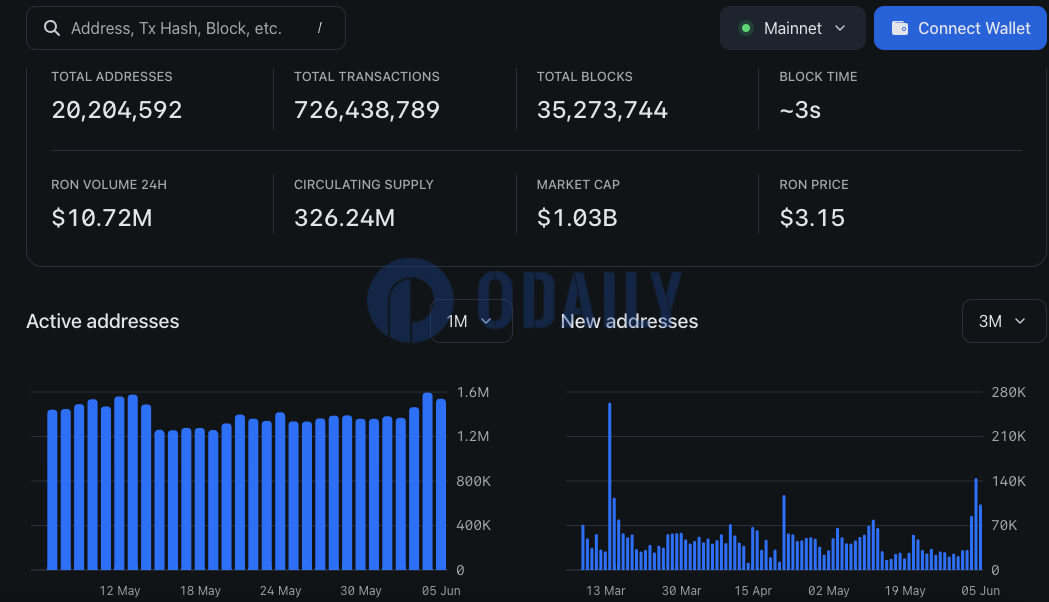Click the total addresses value 20,204,592
The height and width of the screenshot is (602, 1049).
(116, 110)
